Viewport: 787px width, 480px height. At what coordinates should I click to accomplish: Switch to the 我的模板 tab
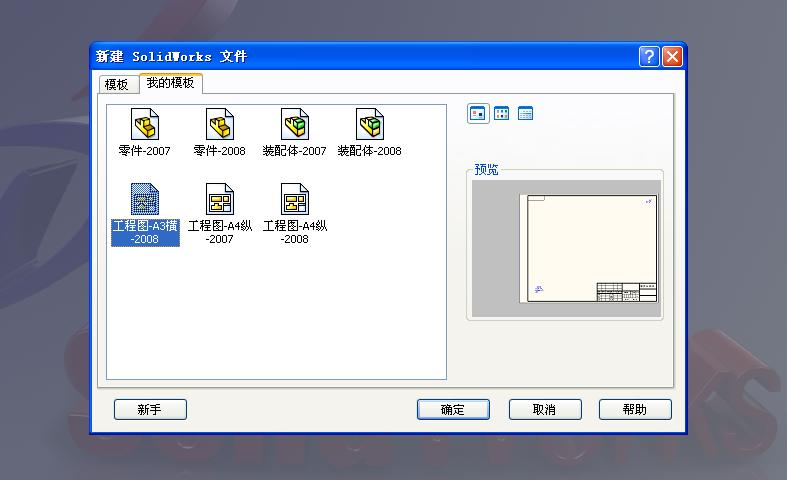[171, 83]
